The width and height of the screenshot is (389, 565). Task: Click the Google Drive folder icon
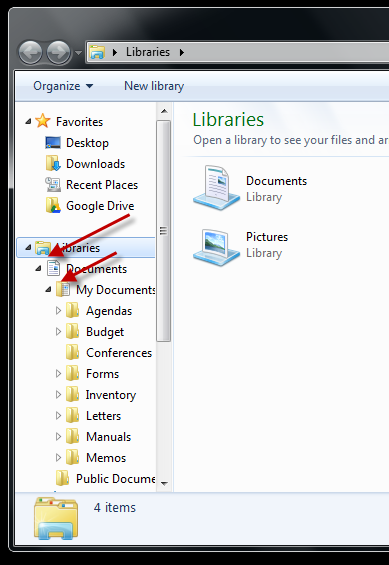(53, 205)
